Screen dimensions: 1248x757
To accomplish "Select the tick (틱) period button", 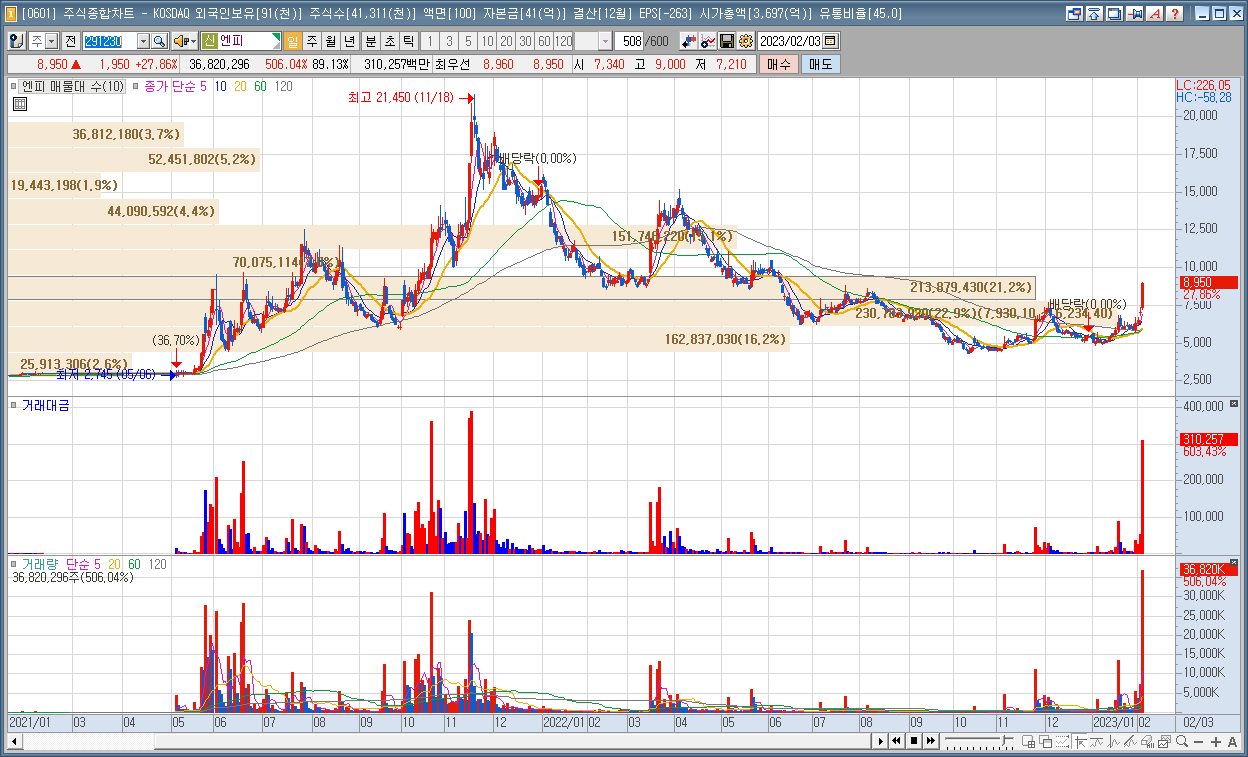I will (x=408, y=41).
